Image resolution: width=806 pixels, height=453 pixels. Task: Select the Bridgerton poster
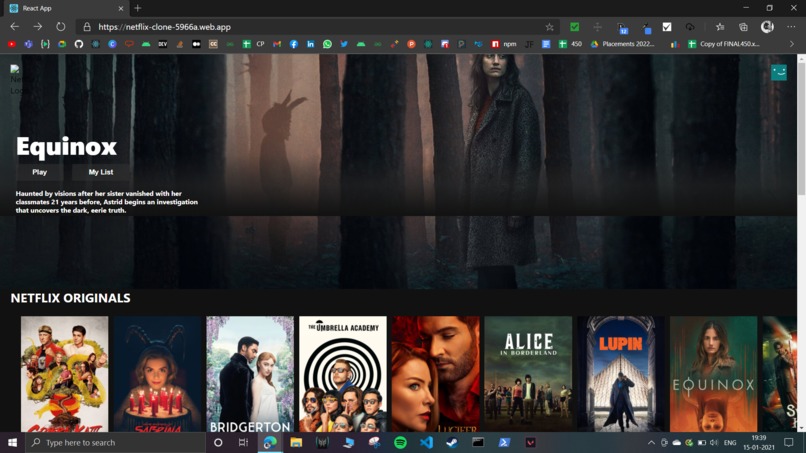pyautogui.click(x=250, y=374)
